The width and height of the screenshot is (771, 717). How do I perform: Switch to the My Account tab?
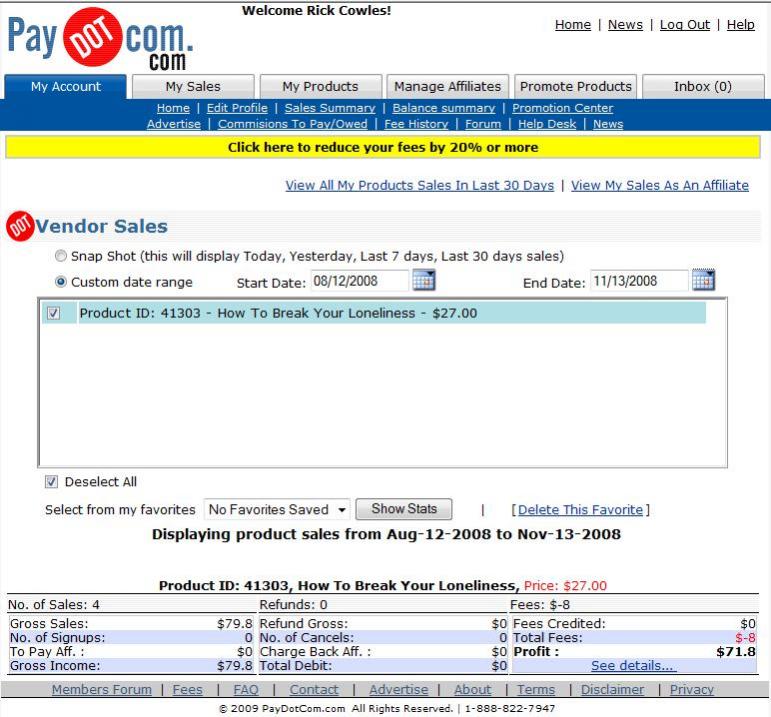[x=65, y=87]
